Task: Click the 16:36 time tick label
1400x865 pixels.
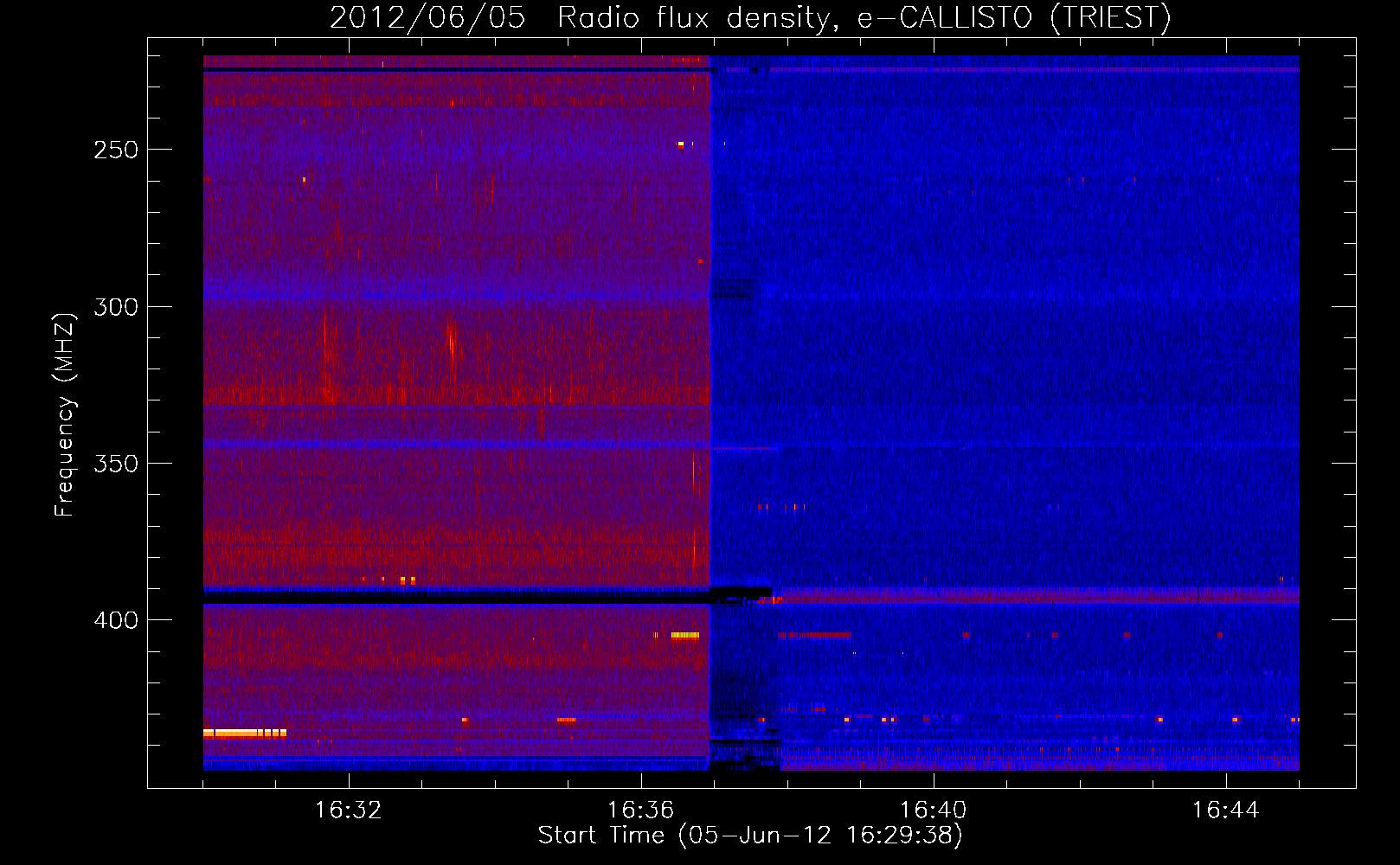Action: pyautogui.click(x=641, y=810)
